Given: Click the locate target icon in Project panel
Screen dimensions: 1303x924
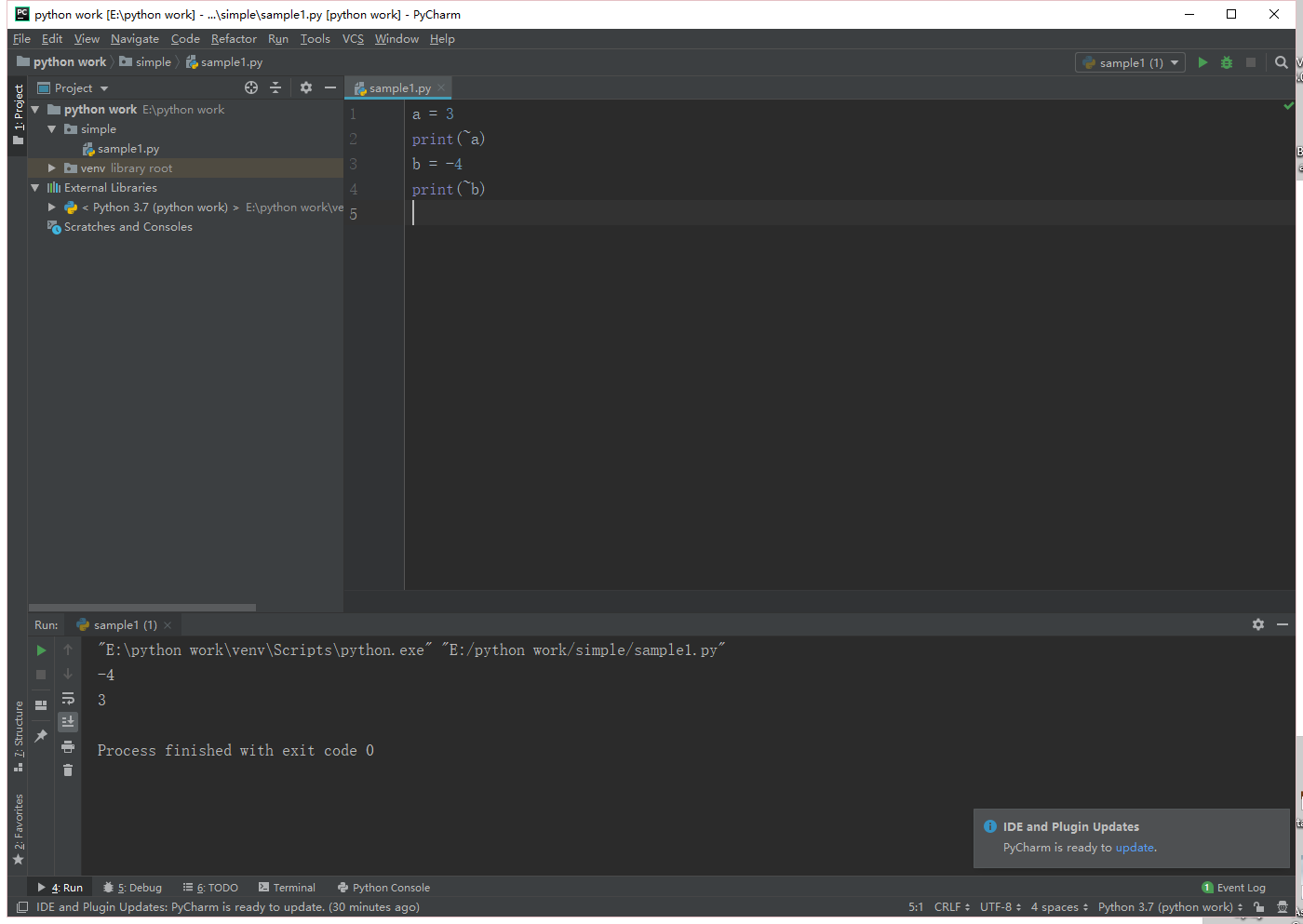Looking at the screenshot, I should [x=251, y=87].
